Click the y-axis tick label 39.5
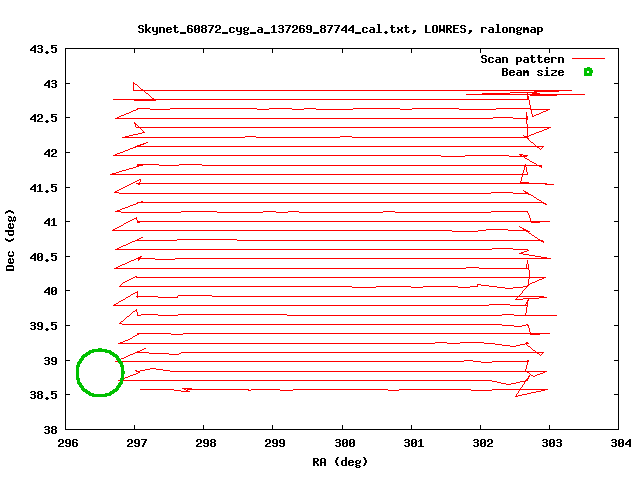This screenshot has height=480, width=640. [x=43, y=326]
